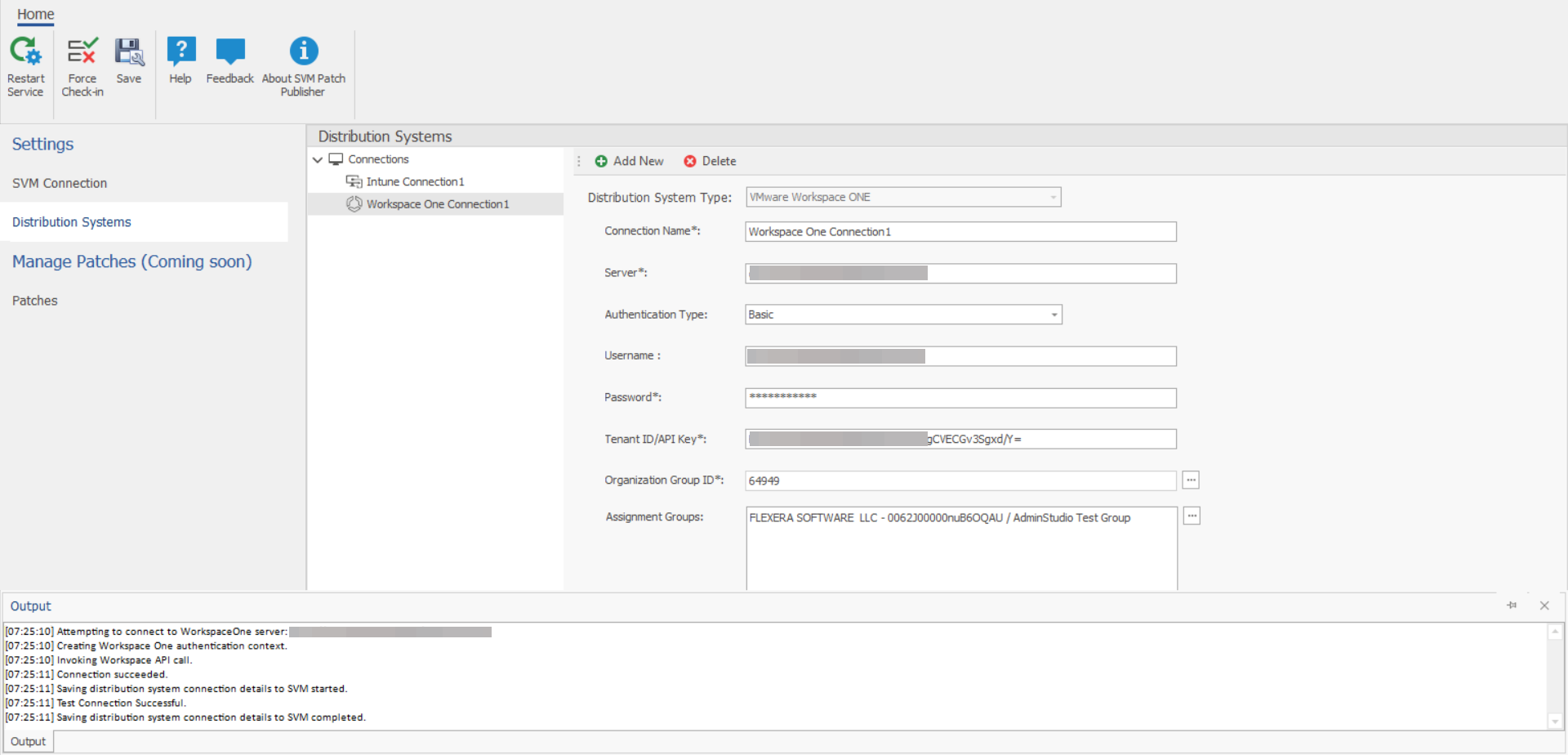Open SVM Connection settings
Screen dimensions: 1568x755
60,183
